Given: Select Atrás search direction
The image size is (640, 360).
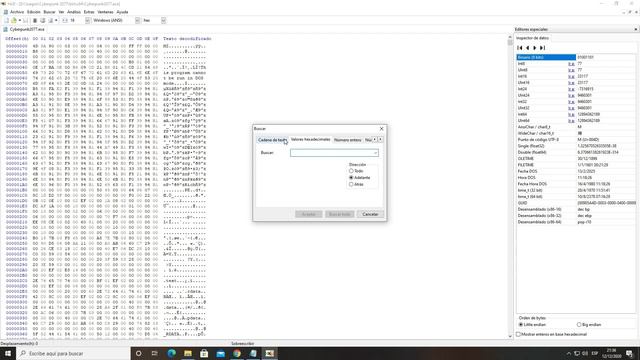Looking at the screenshot, I should [x=356, y=184].
